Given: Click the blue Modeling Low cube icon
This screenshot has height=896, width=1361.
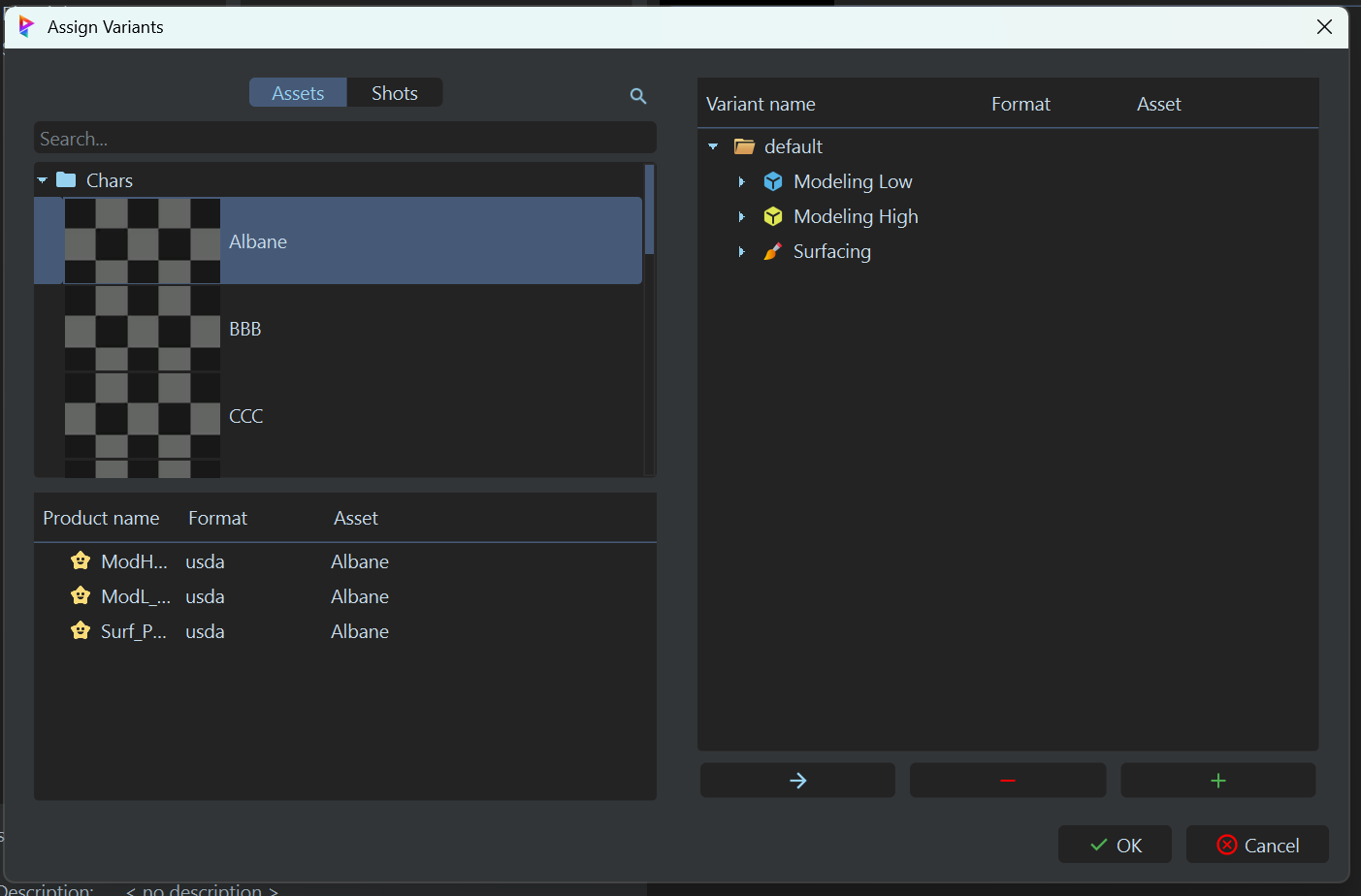Looking at the screenshot, I should (772, 181).
